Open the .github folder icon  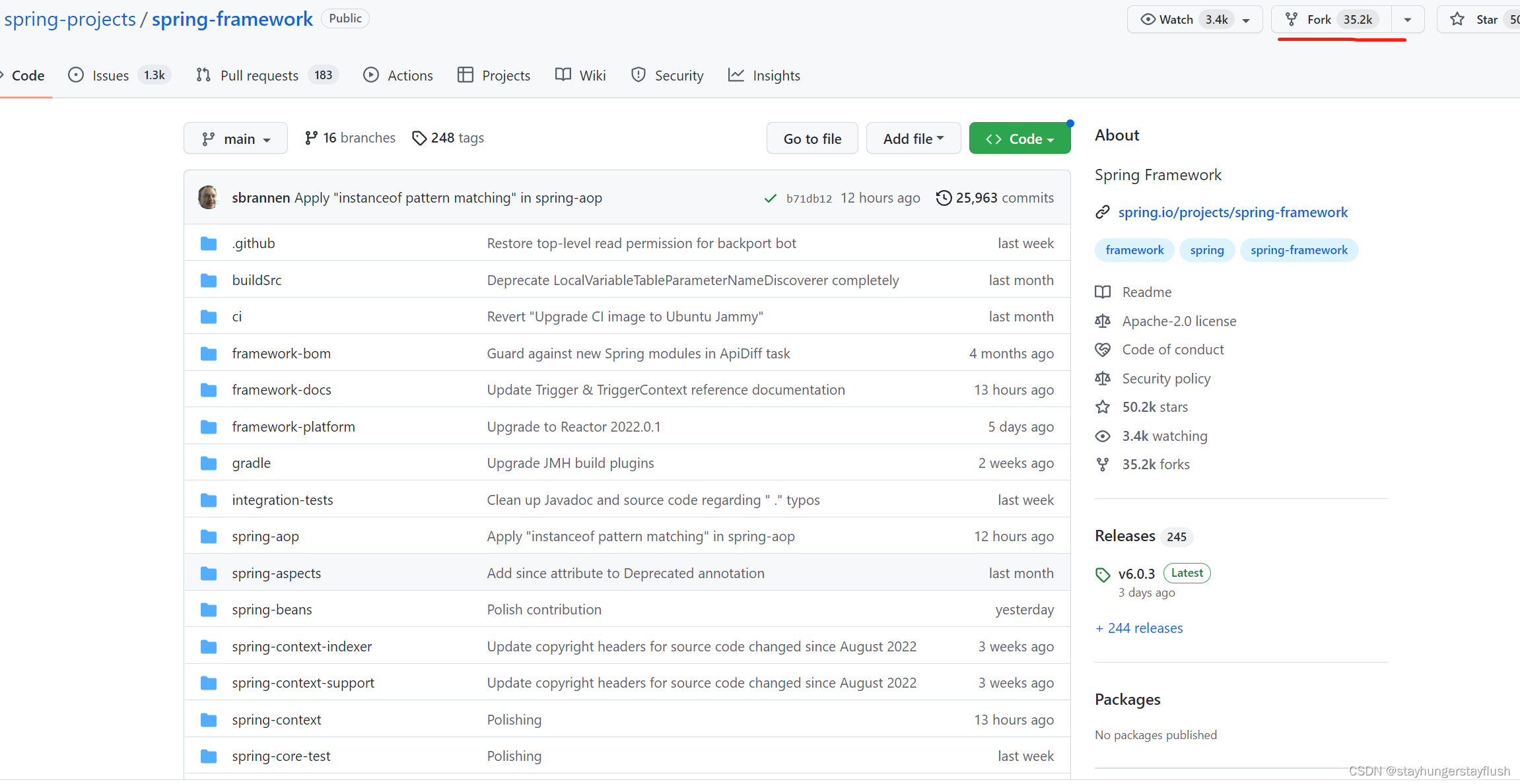tap(209, 244)
